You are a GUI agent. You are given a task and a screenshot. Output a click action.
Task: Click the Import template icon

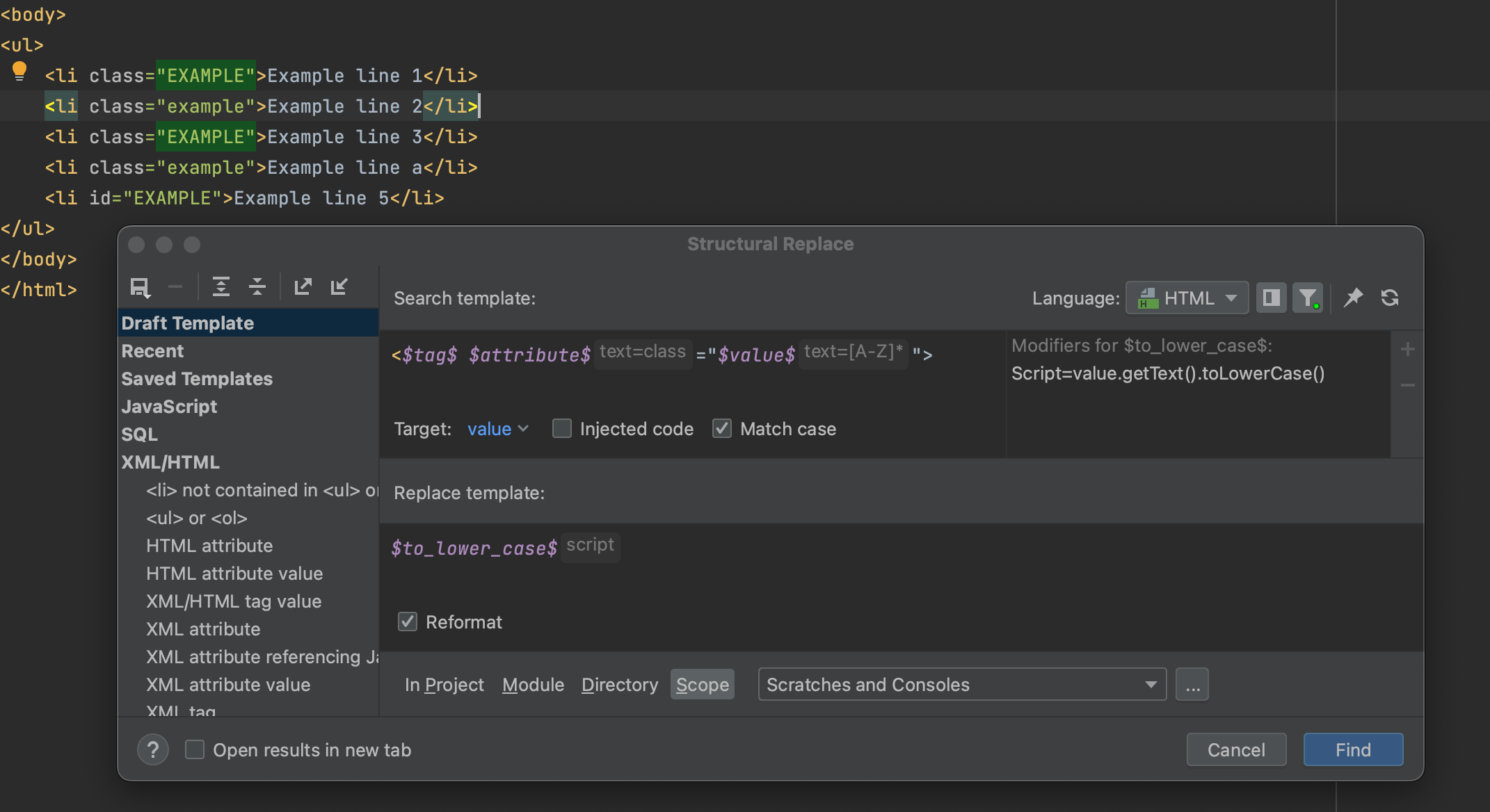(x=339, y=286)
